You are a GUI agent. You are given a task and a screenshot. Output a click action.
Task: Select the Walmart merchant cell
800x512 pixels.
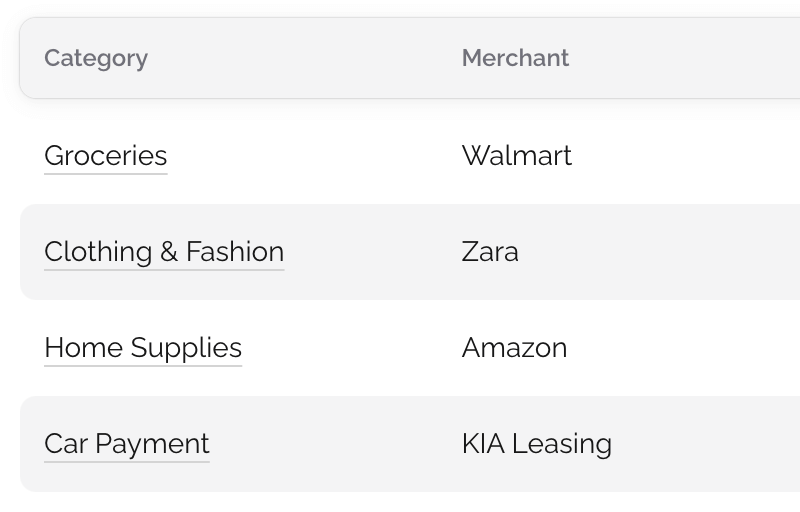click(517, 156)
